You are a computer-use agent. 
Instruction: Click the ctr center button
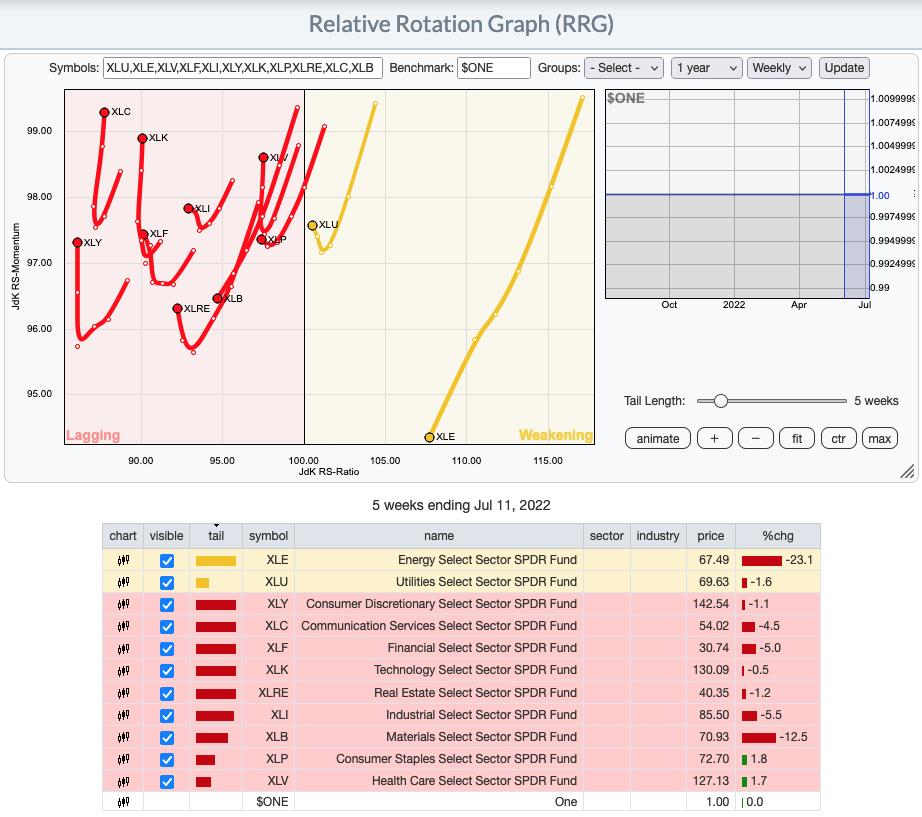point(839,438)
